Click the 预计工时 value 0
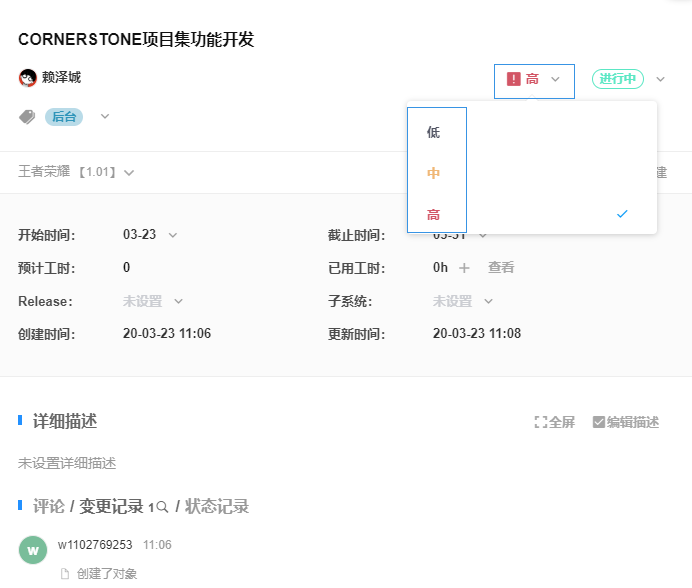Screen dimensions: 692x588 pos(126,268)
